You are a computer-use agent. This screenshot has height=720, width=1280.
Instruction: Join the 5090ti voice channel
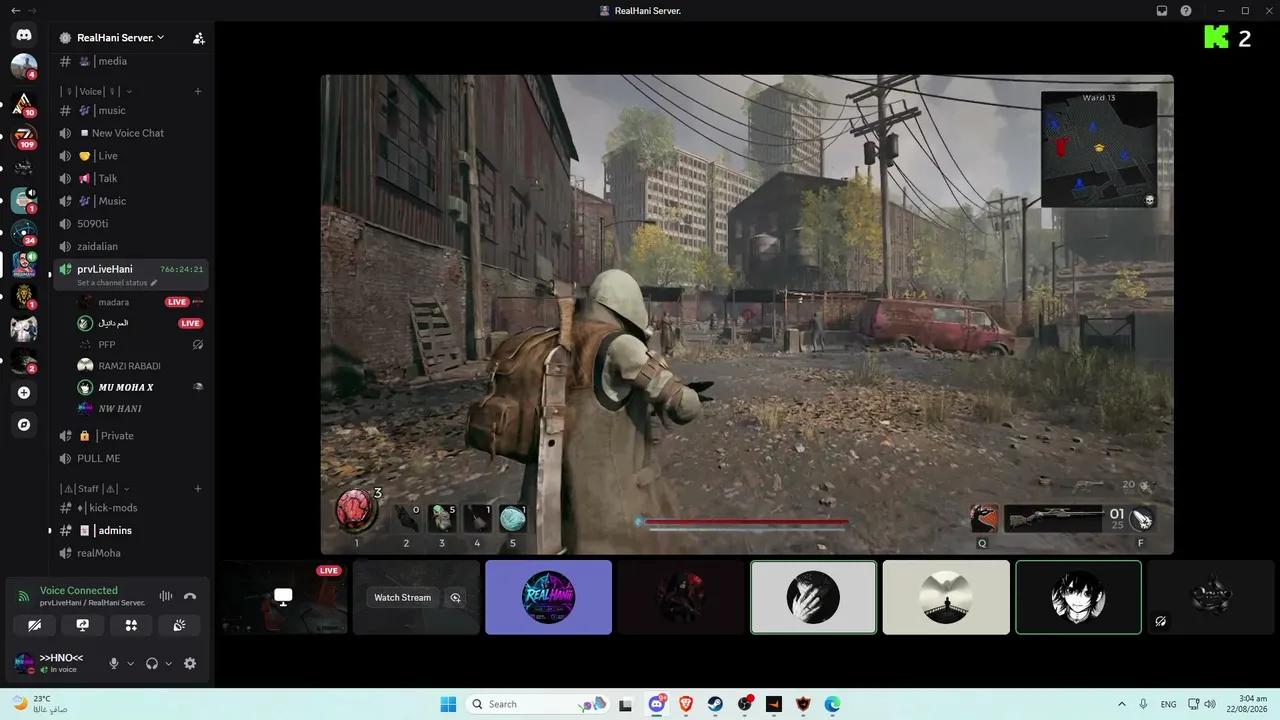(x=131, y=224)
